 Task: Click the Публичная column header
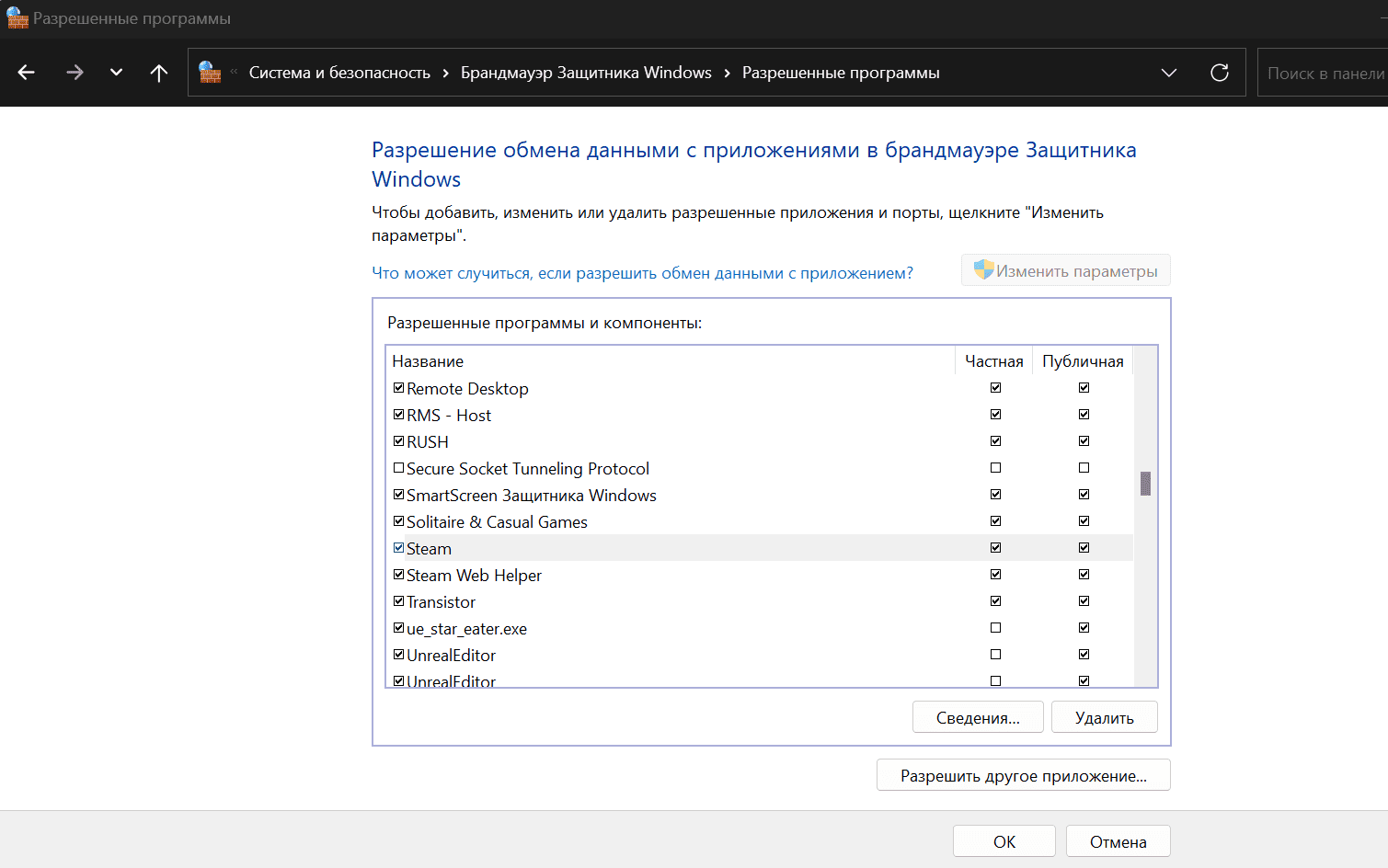tap(1083, 361)
